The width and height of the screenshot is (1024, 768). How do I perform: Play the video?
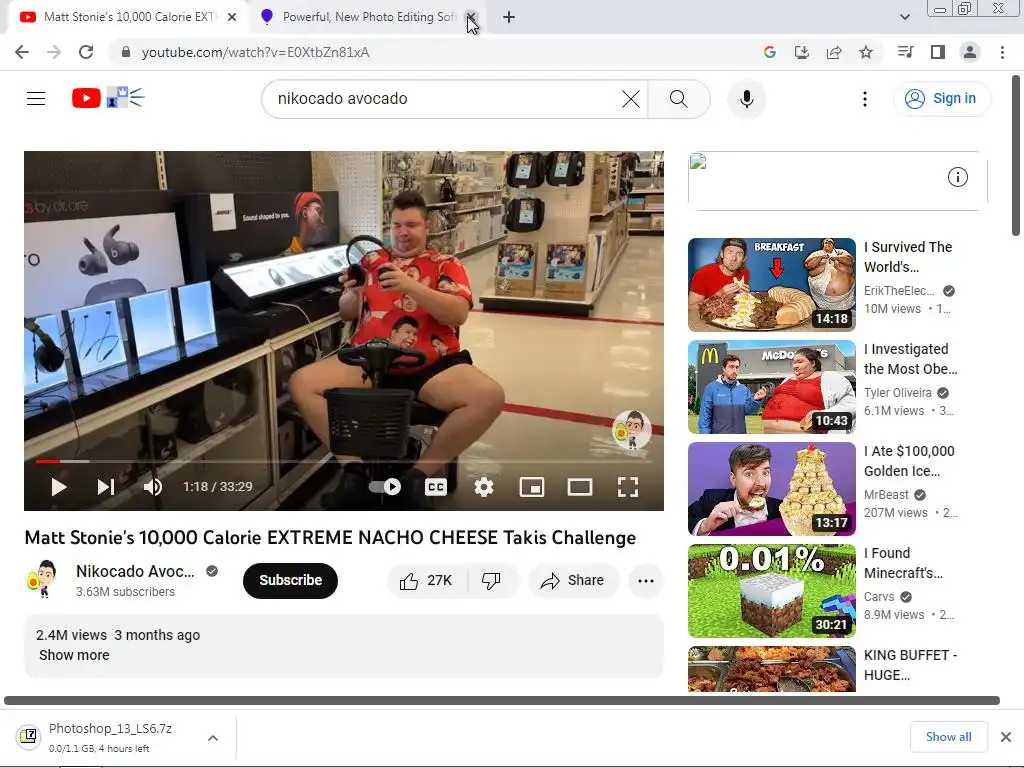coord(59,487)
